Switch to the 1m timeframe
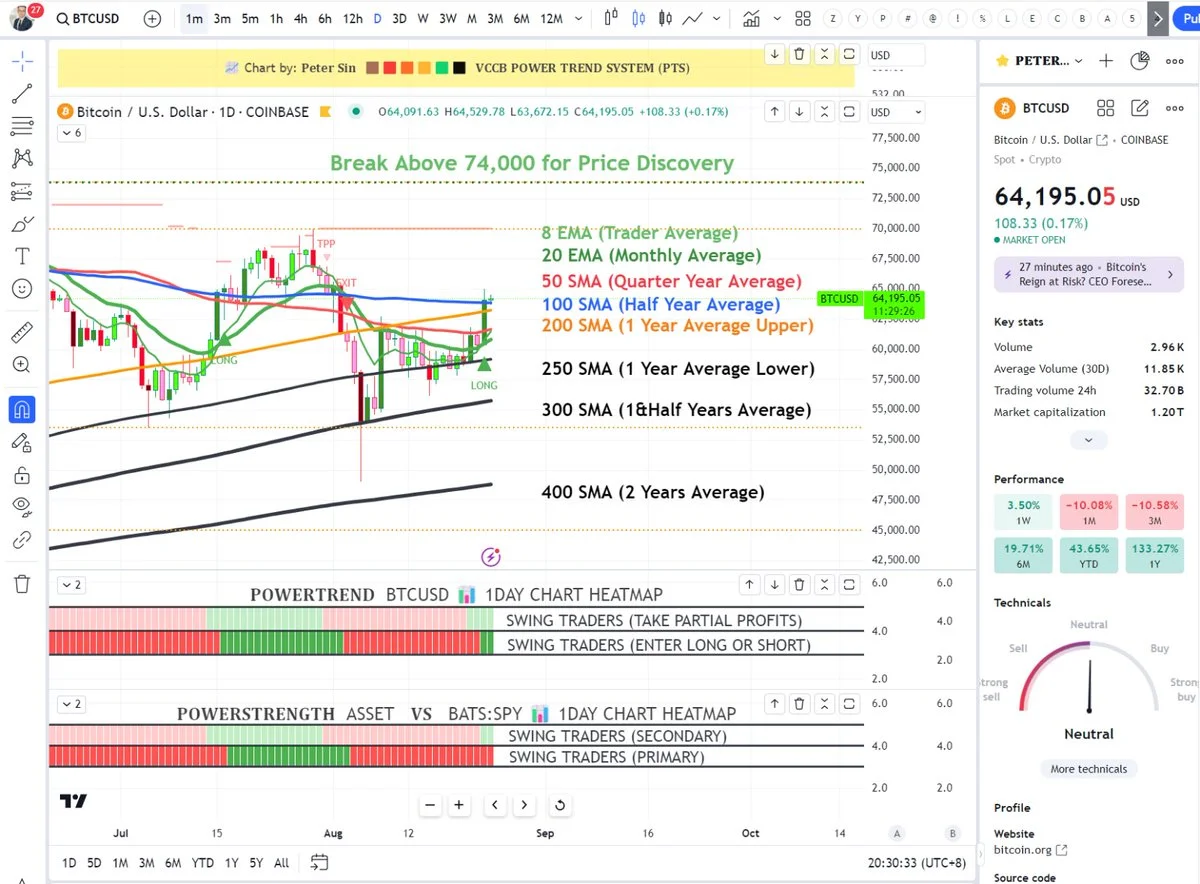The height and width of the screenshot is (884, 1200). pyautogui.click(x=194, y=18)
